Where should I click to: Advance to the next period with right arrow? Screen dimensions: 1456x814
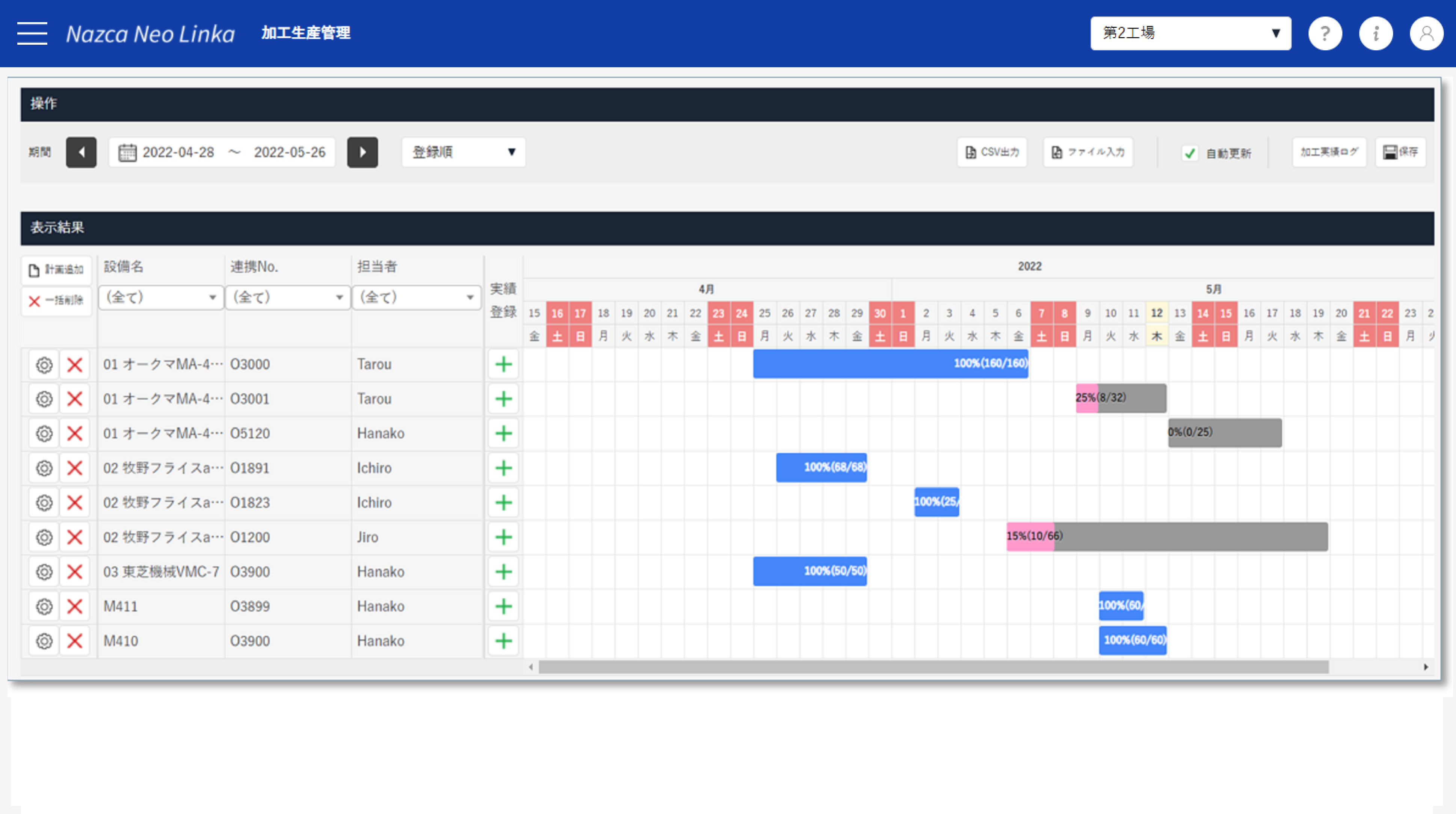pos(362,152)
